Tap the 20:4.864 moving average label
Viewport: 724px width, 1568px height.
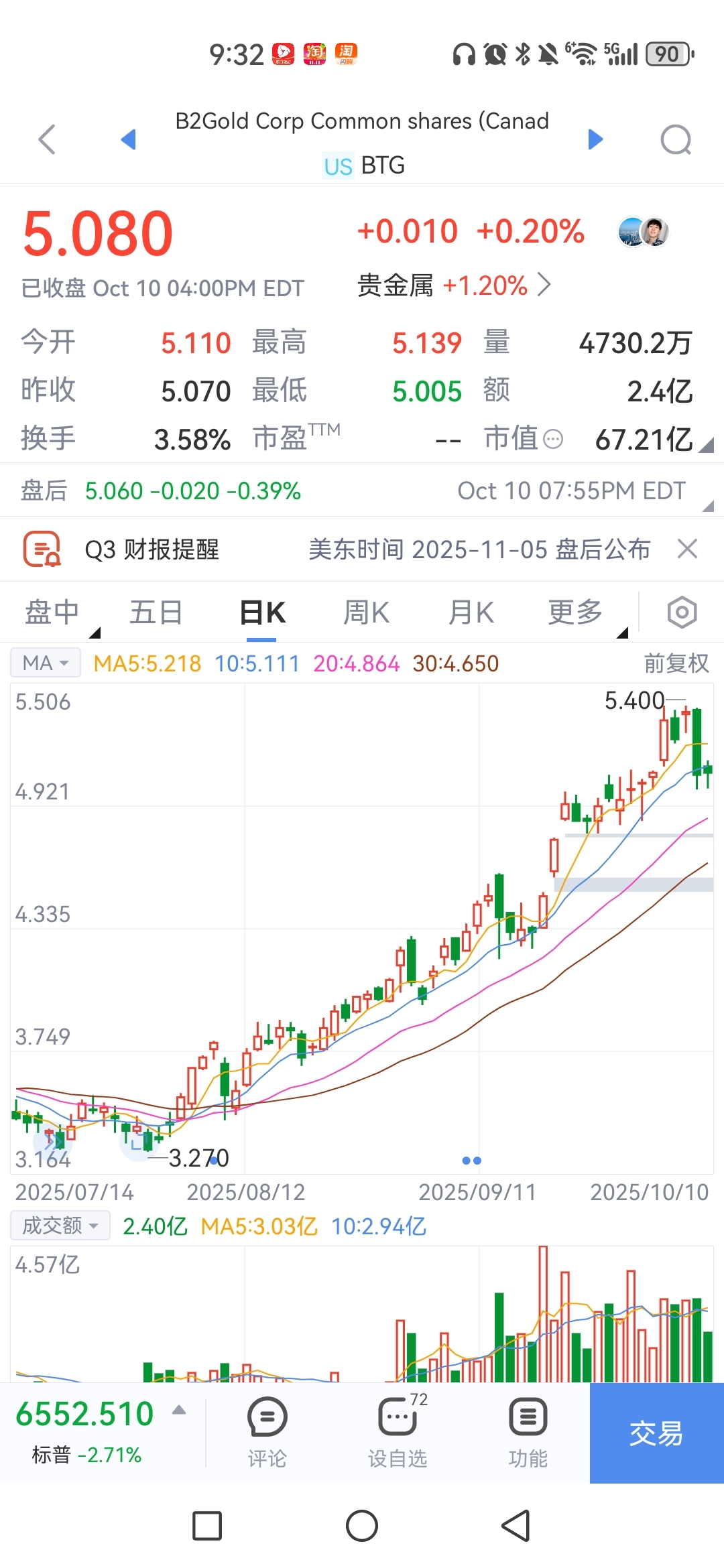(356, 663)
